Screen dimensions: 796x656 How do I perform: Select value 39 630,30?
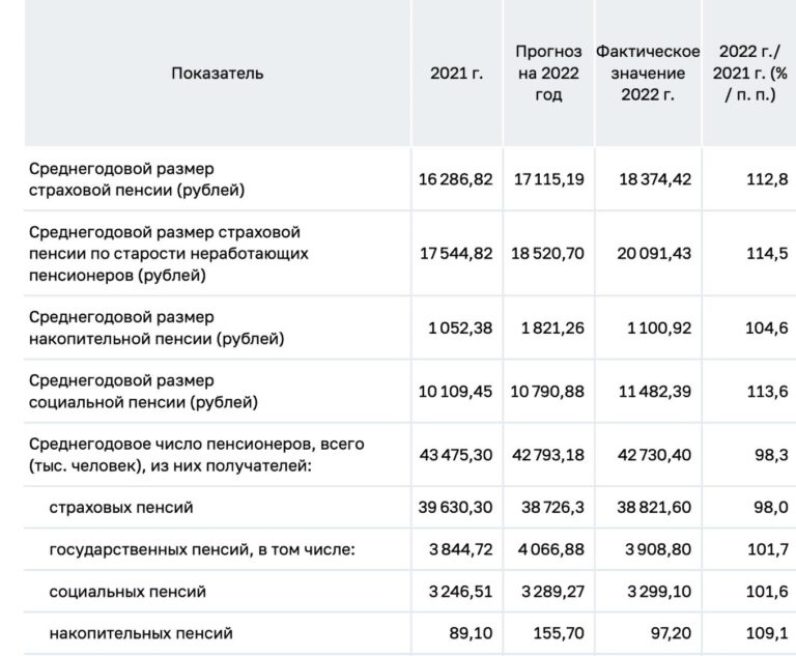point(455,507)
